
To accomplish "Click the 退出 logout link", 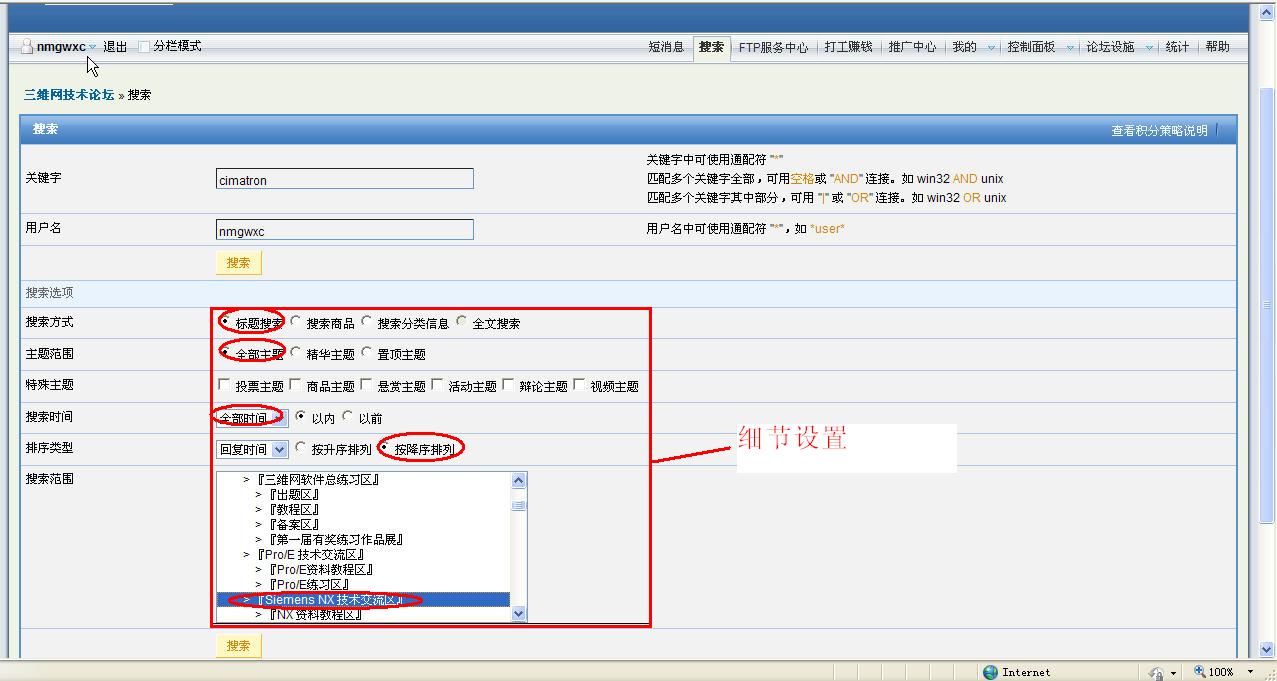I will (115, 46).
